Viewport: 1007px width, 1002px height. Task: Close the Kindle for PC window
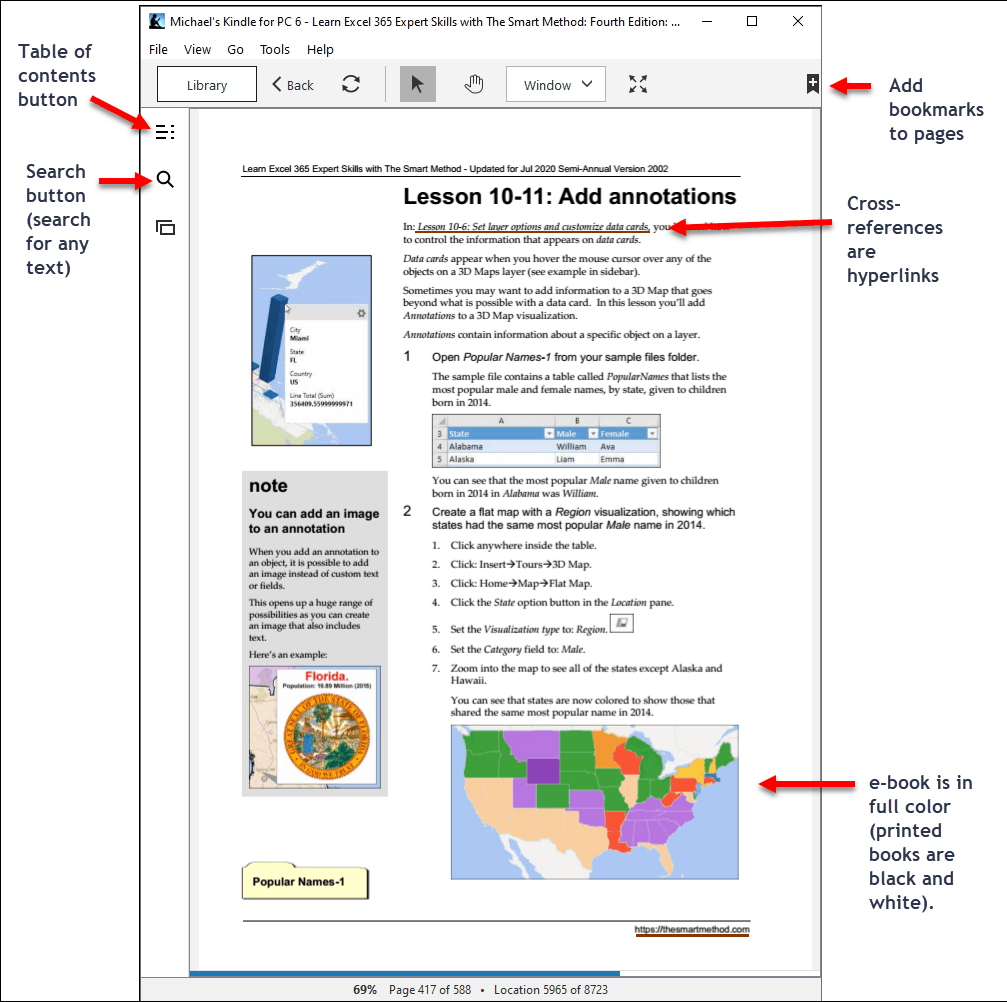coord(798,21)
